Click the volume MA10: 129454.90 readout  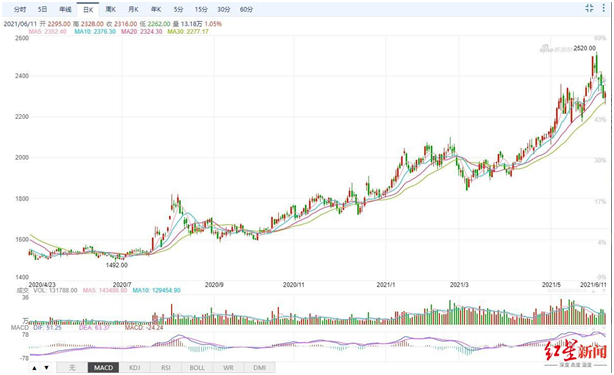pyautogui.click(x=157, y=290)
